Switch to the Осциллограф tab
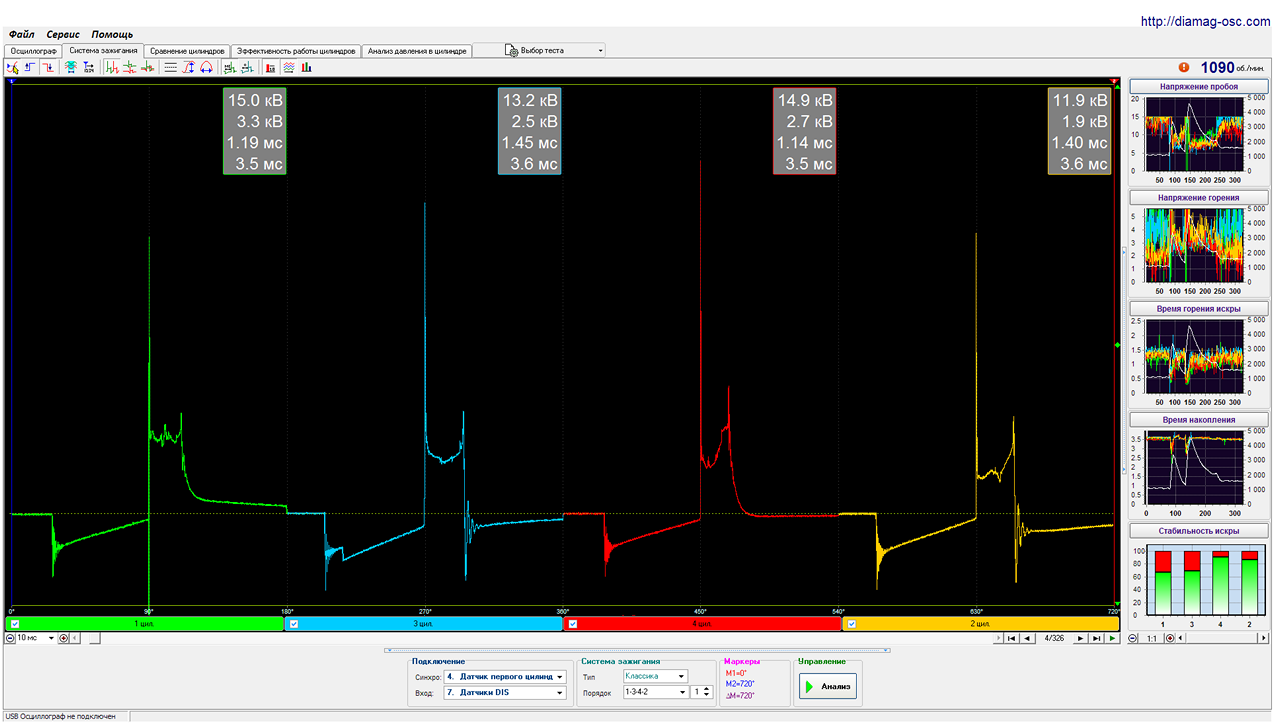Viewport: 1280px width, 725px height. click(33, 50)
